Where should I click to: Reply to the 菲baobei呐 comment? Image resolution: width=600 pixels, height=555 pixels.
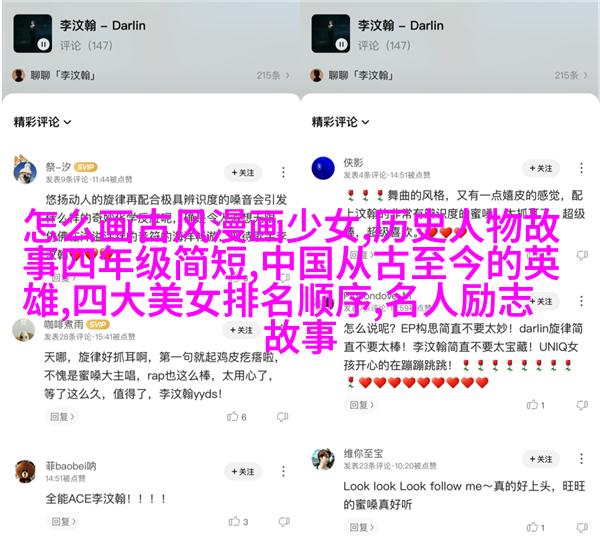pos(64,521)
